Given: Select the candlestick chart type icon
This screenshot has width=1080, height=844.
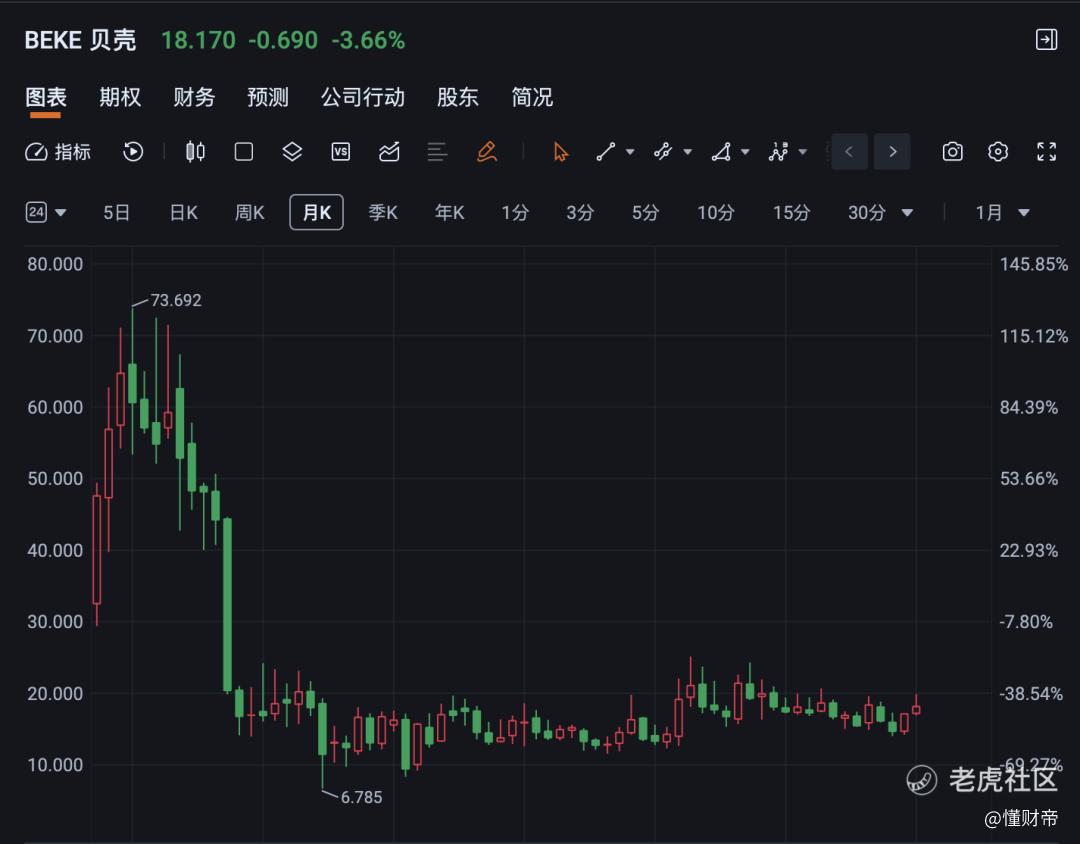Looking at the screenshot, I should 196,152.
